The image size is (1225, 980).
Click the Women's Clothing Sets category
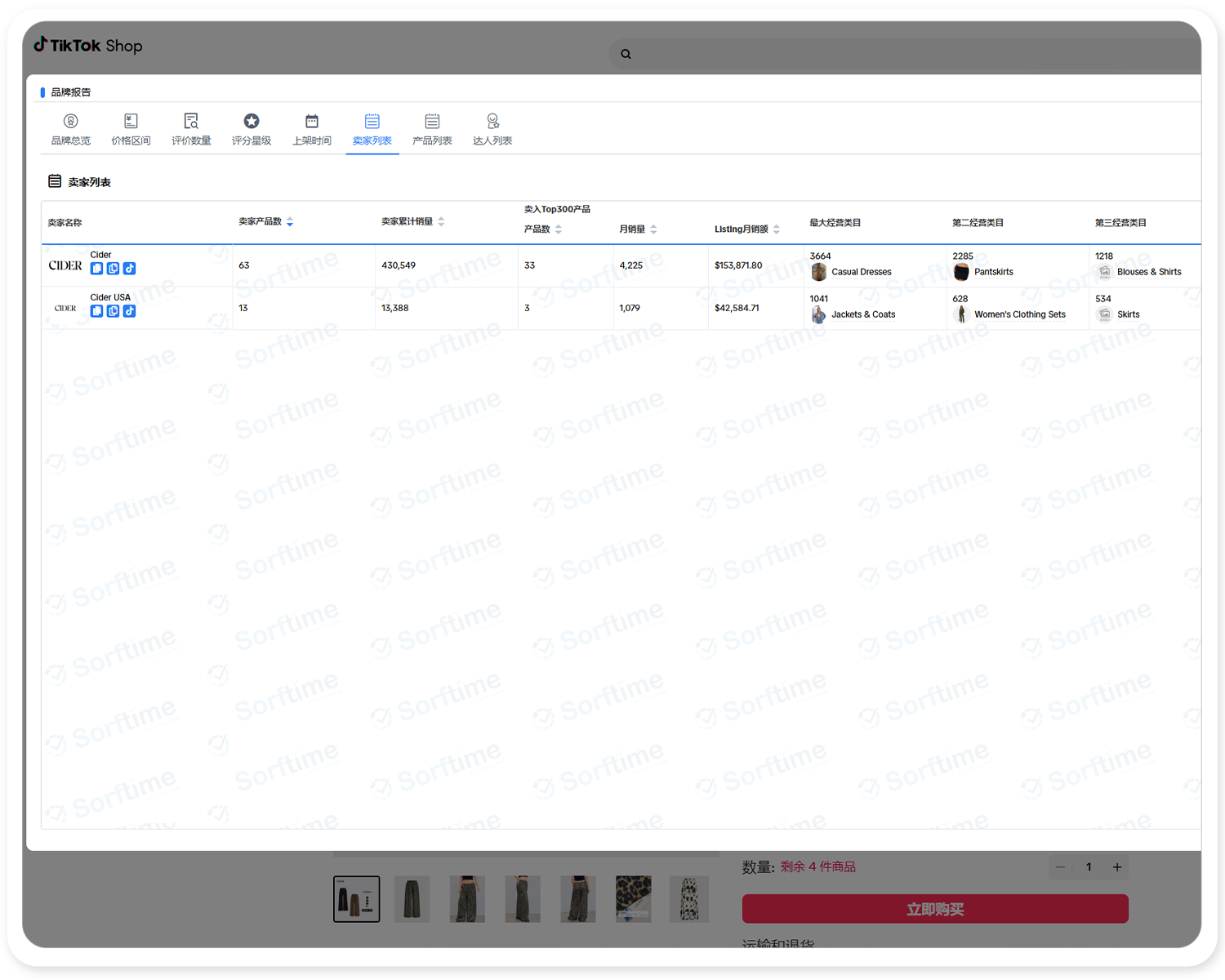click(1019, 314)
